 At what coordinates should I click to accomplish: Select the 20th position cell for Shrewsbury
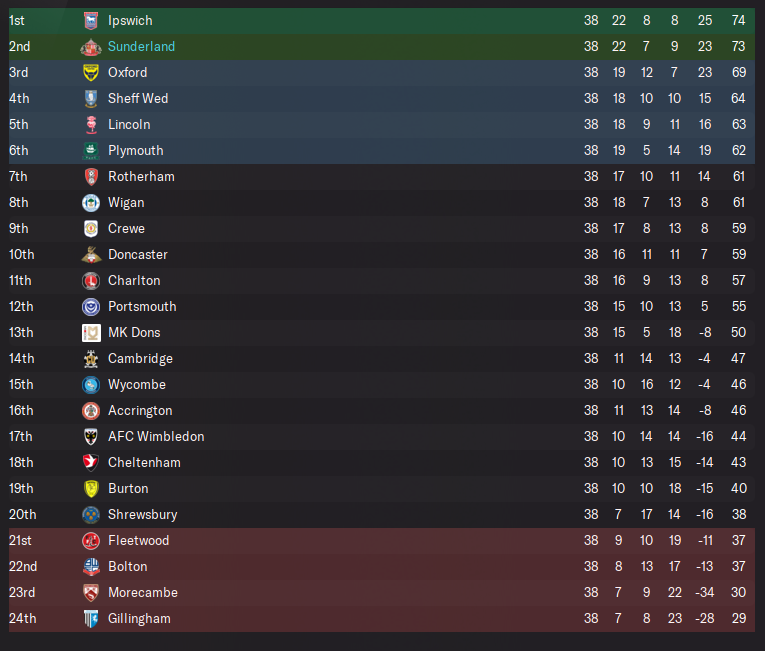[22, 514]
